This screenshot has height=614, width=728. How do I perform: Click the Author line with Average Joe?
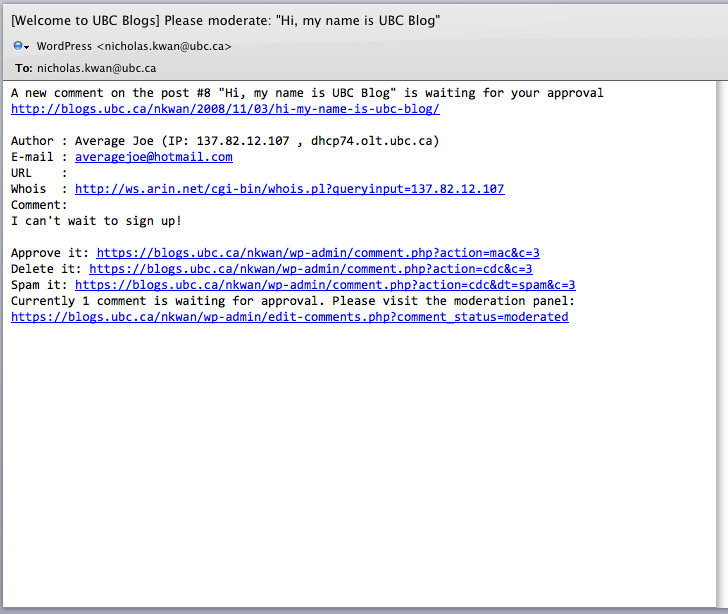[x=225, y=141]
